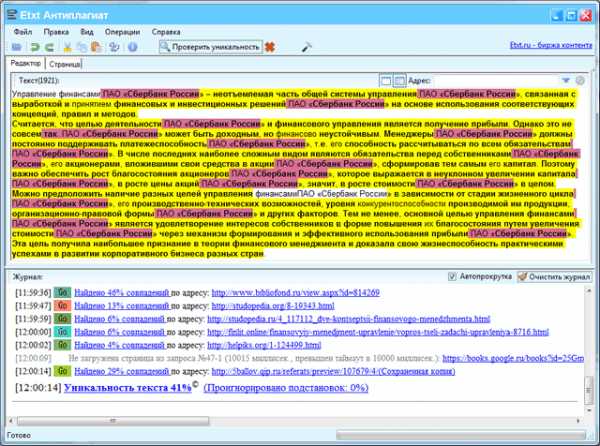Click Go badge for studopedia.ru 6% row
The image size is (600, 446).
tap(62, 319)
